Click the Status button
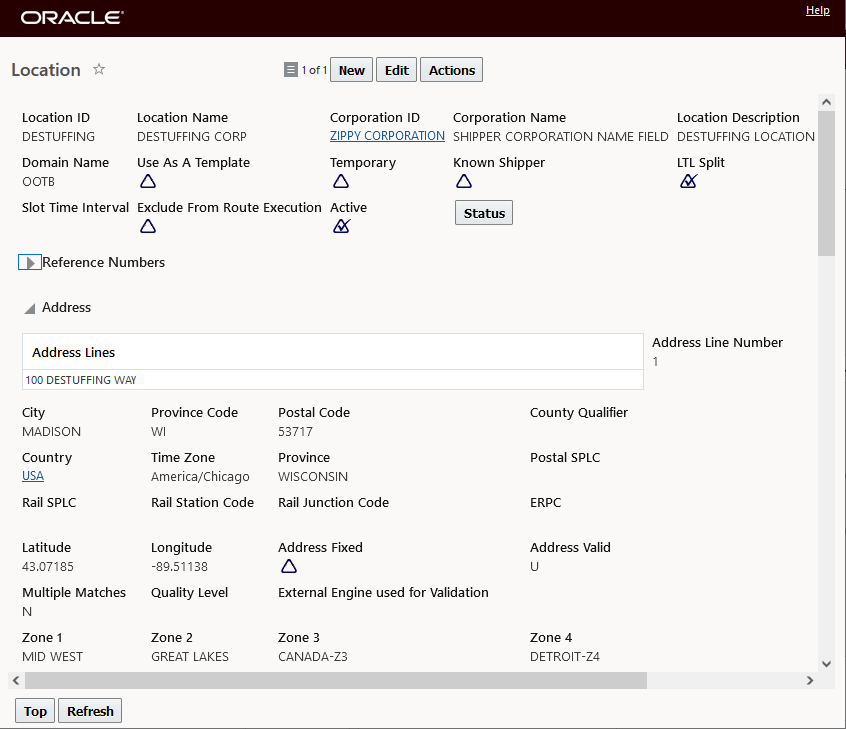The width and height of the screenshot is (846, 729). coord(484,213)
